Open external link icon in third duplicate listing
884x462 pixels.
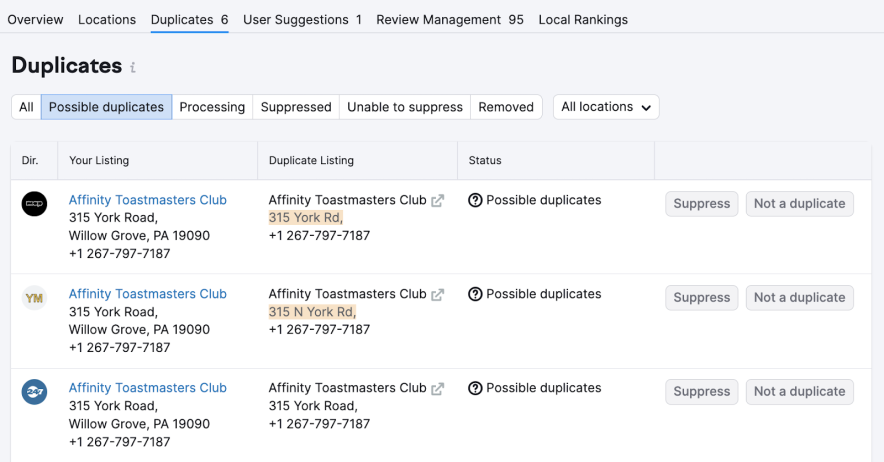(x=437, y=388)
